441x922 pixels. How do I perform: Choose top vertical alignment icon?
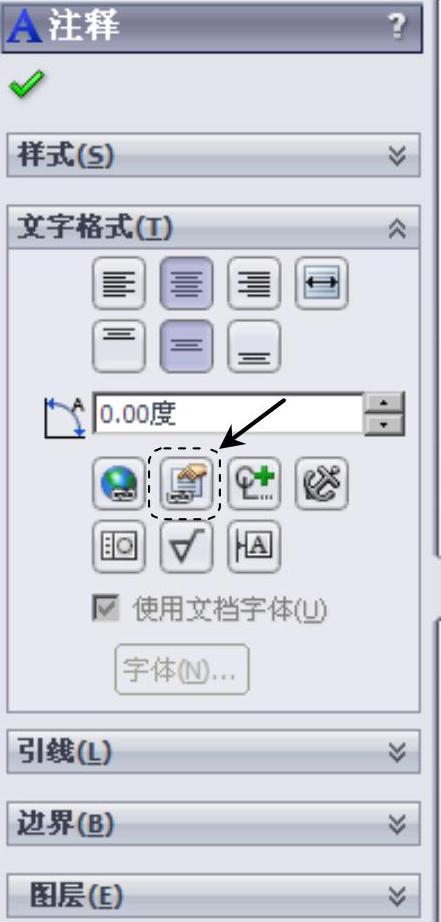tap(119, 346)
